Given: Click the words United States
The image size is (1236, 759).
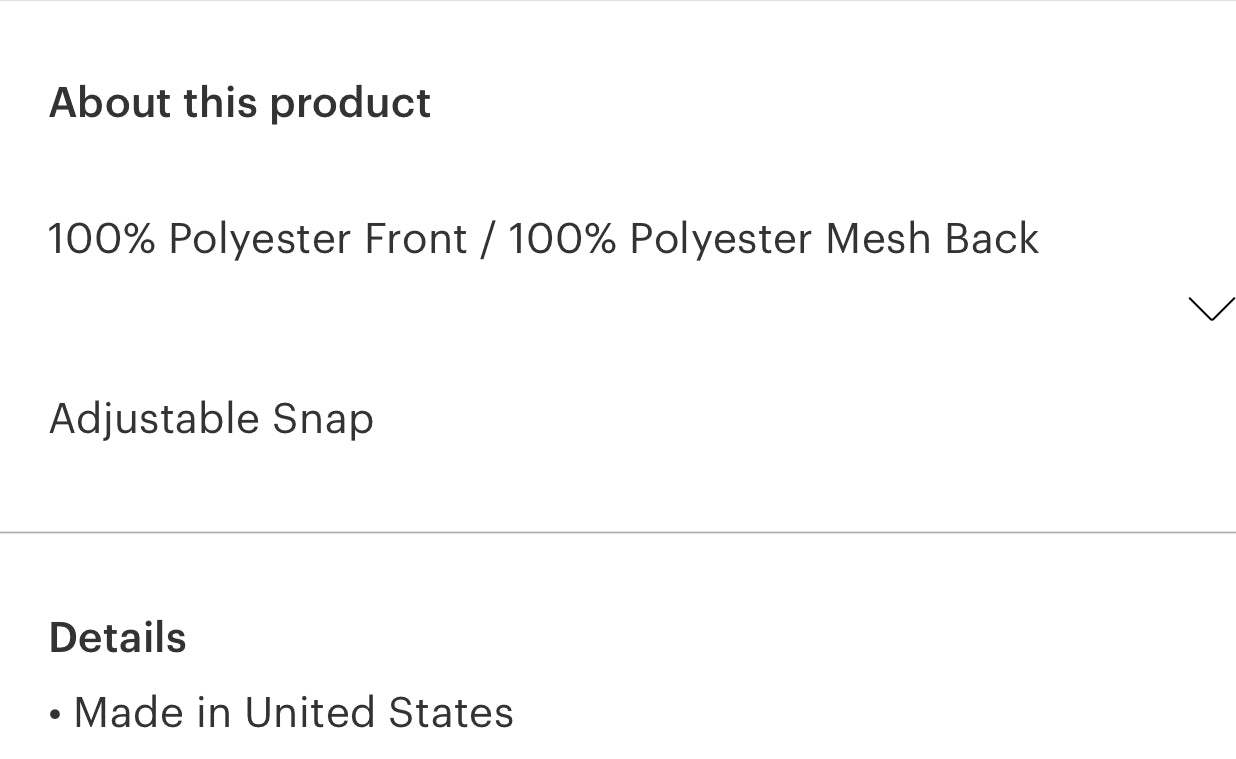Looking at the screenshot, I should (x=379, y=713).
